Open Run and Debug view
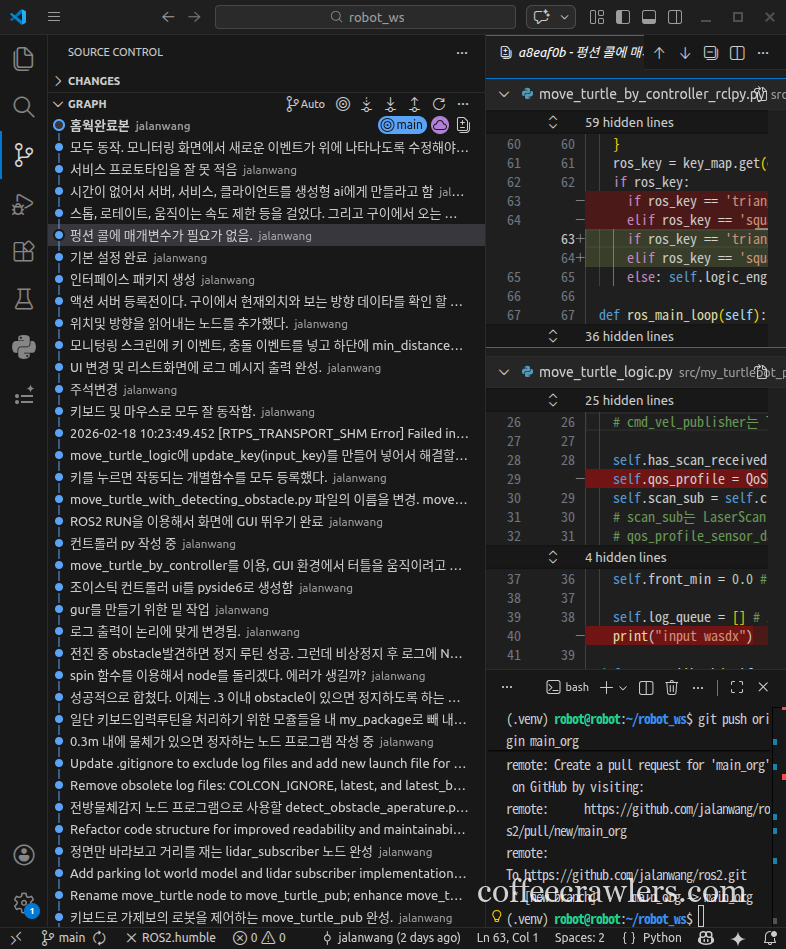Viewport: 786px width, 949px height. point(23,203)
